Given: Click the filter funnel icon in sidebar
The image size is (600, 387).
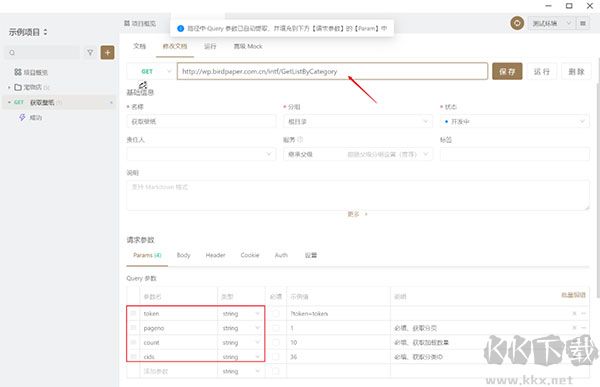Looking at the screenshot, I should [x=90, y=52].
